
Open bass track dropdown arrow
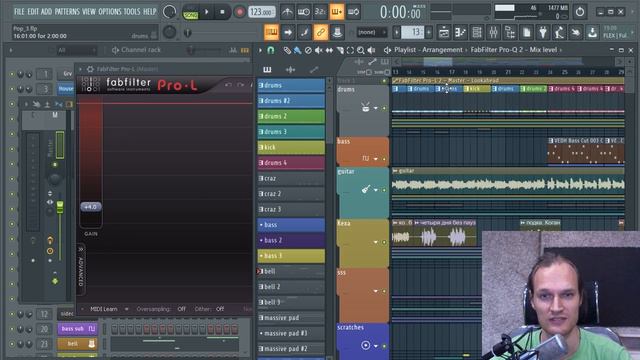[x=376, y=159]
